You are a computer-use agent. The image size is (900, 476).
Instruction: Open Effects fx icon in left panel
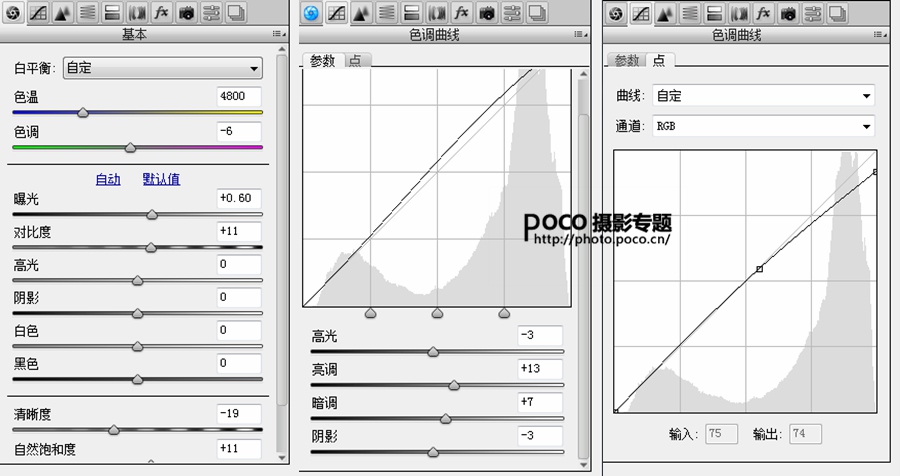tap(161, 12)
